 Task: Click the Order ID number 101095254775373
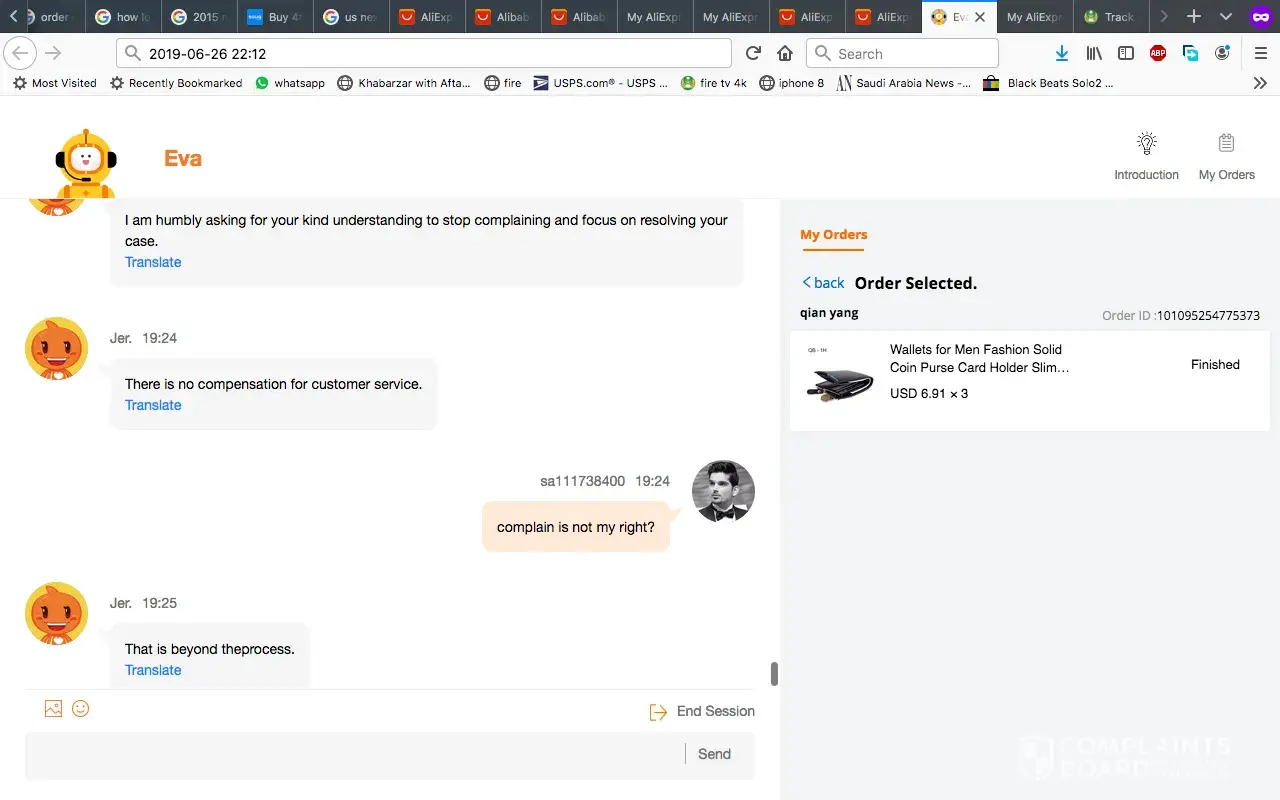1208,315
